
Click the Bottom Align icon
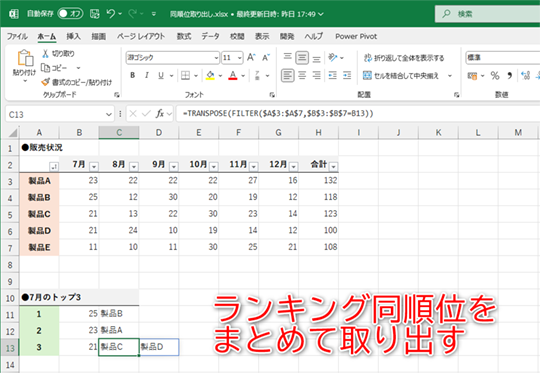coord(316,59)
